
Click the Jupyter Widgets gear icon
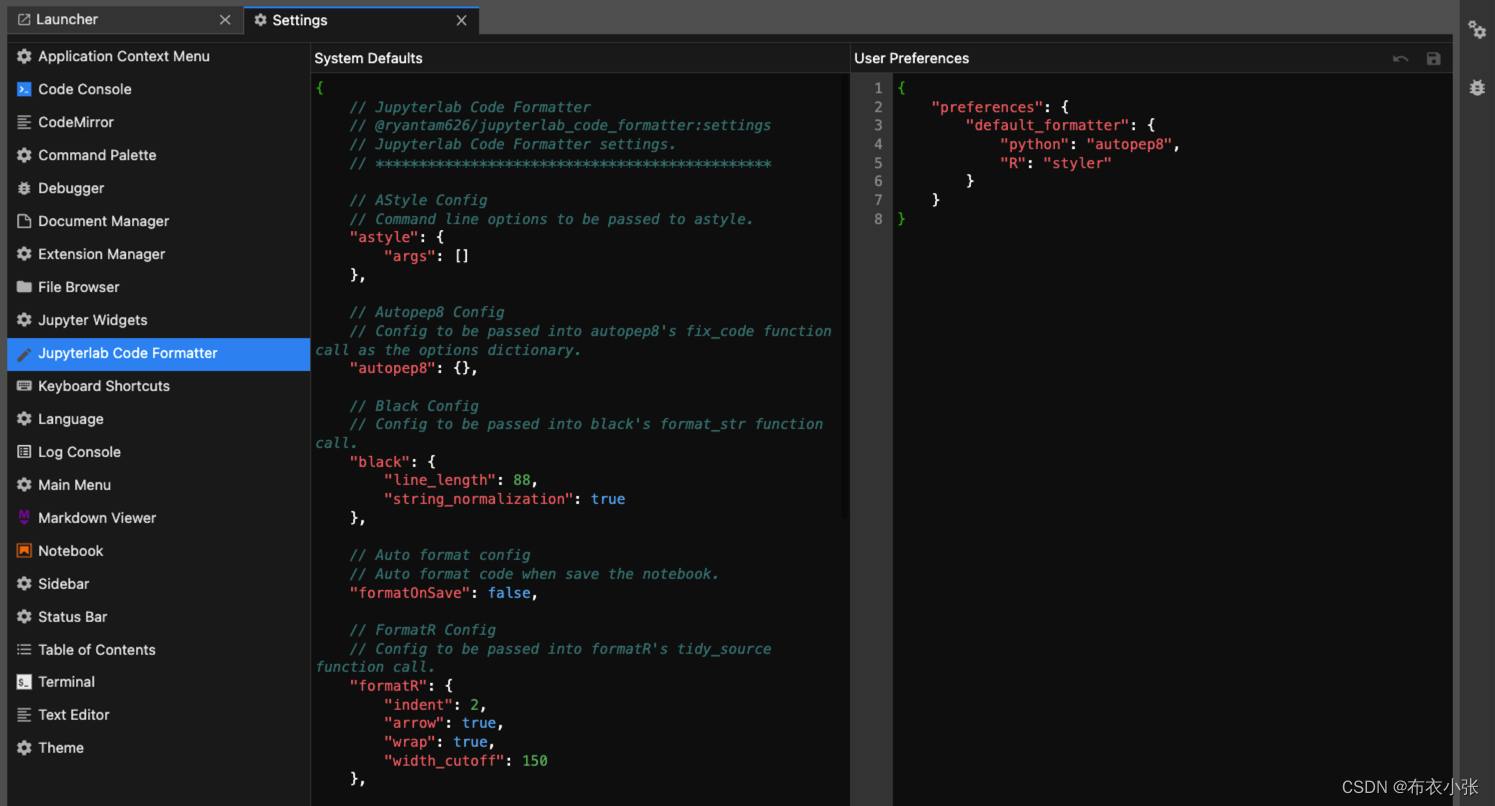point(24,321)
